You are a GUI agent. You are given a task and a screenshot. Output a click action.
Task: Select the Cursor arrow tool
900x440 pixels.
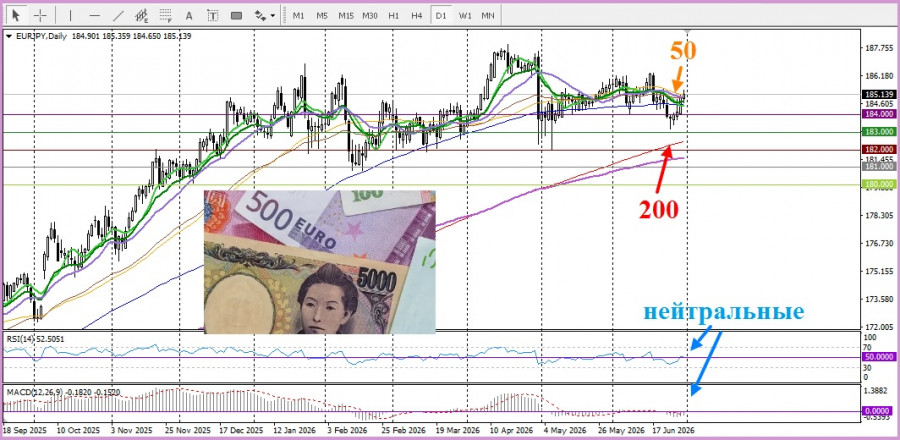click(x=15, y=15)
